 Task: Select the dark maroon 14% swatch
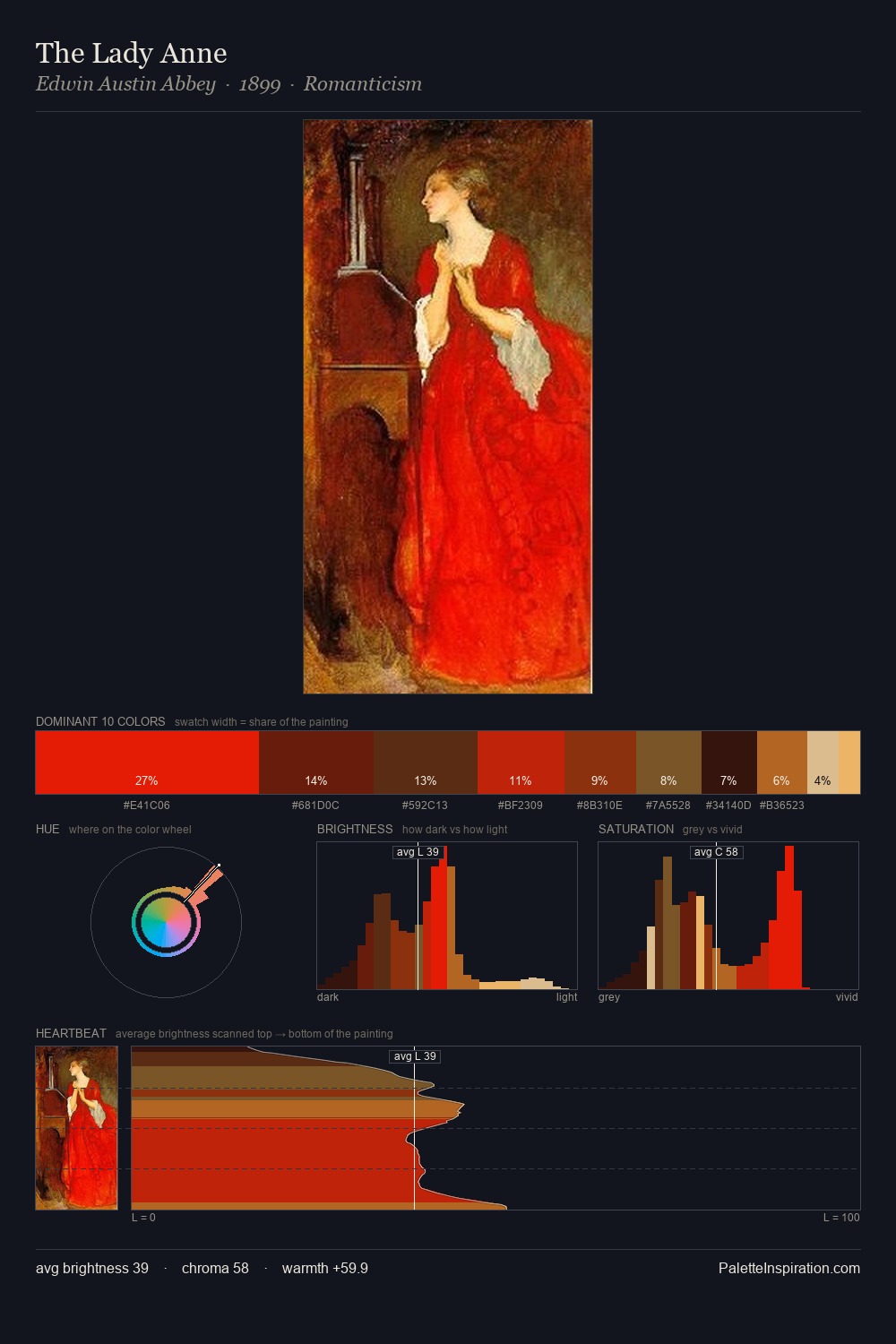316,762
